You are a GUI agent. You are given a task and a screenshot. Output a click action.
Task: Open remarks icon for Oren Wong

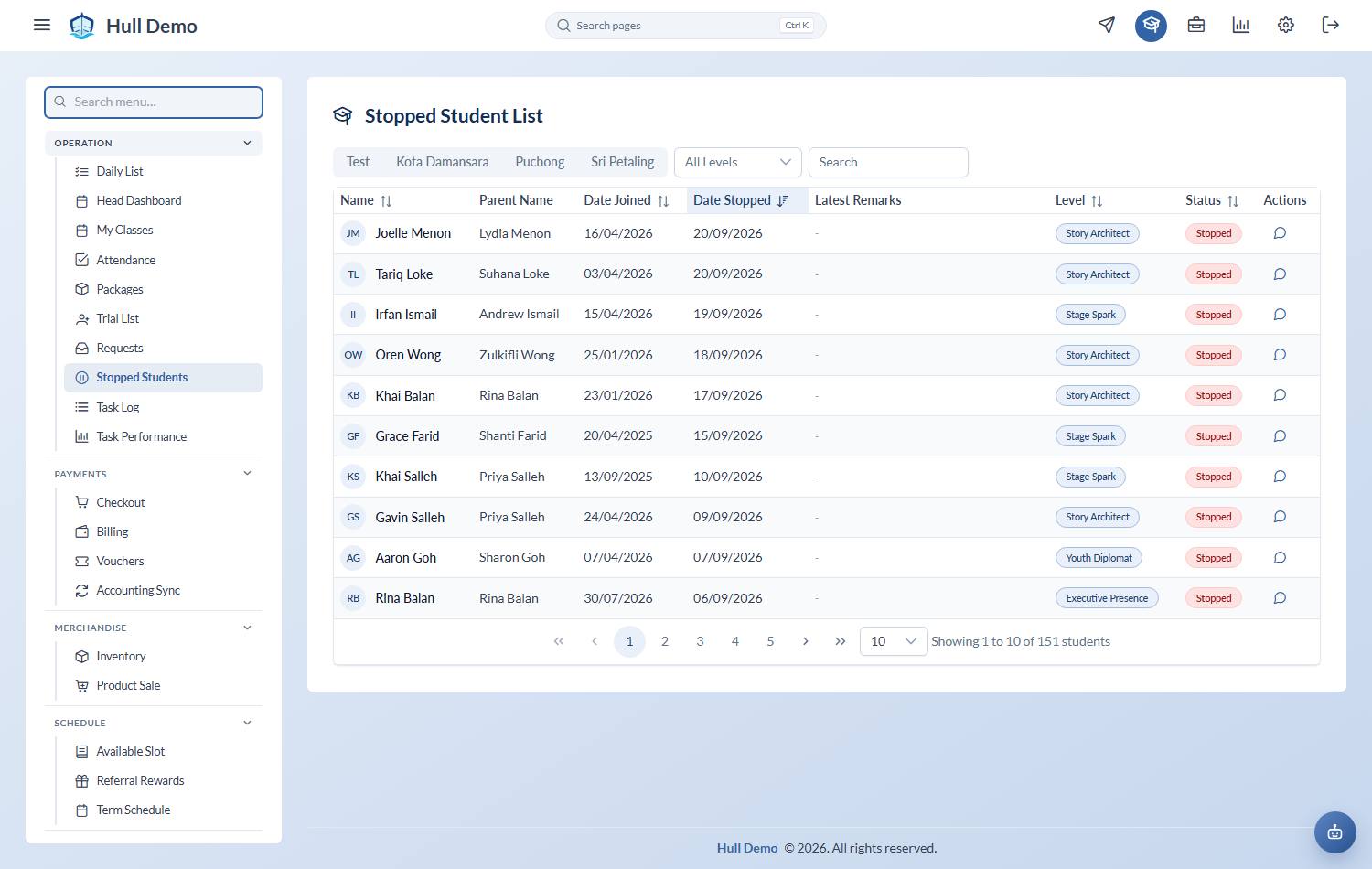point(1280,355)
